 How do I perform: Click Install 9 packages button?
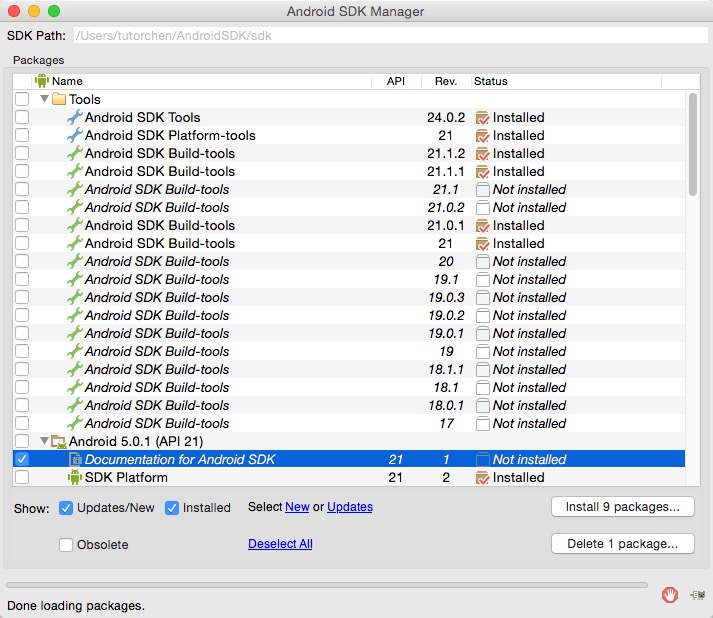623,507
